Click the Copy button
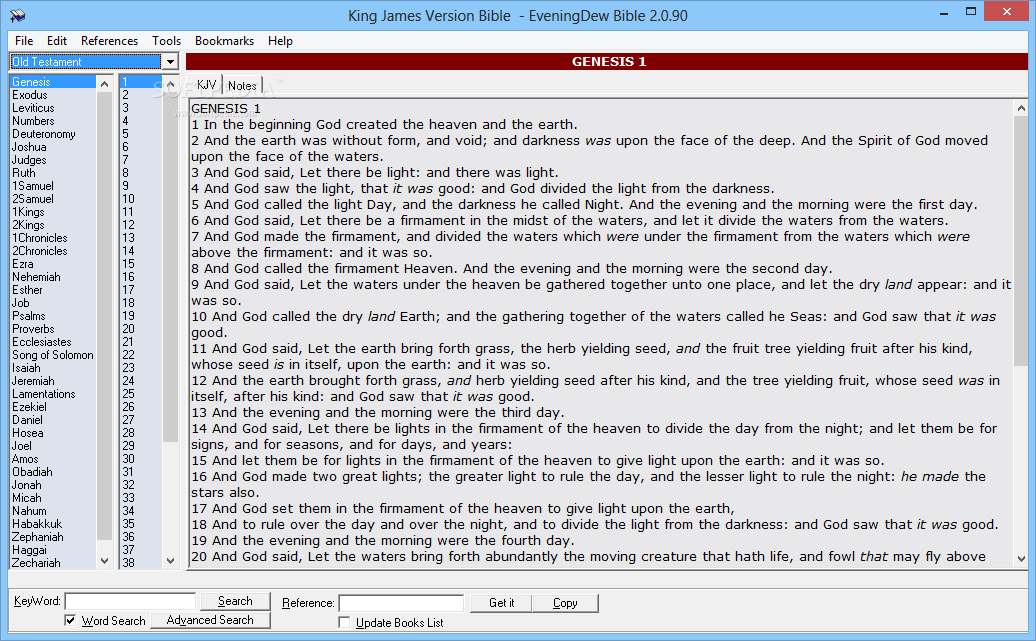Viewport: 1036px width, 641px height. (565, 603)
